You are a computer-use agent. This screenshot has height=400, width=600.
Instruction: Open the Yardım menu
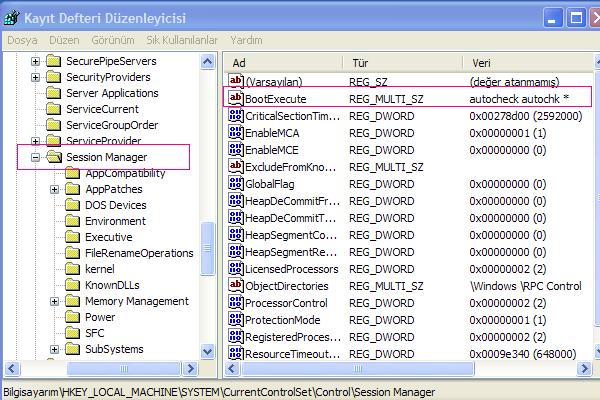[x=246, y=40]
